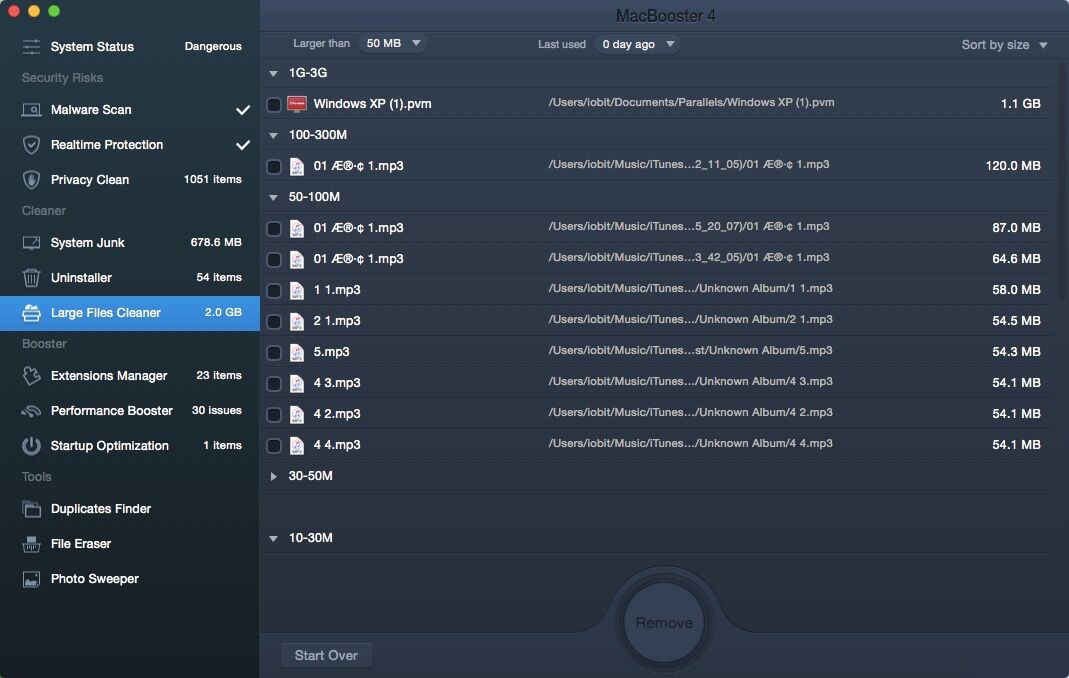This screenshot has width=1069, height=678.
Task: Click the round Remove button
Action: point(664,623)
